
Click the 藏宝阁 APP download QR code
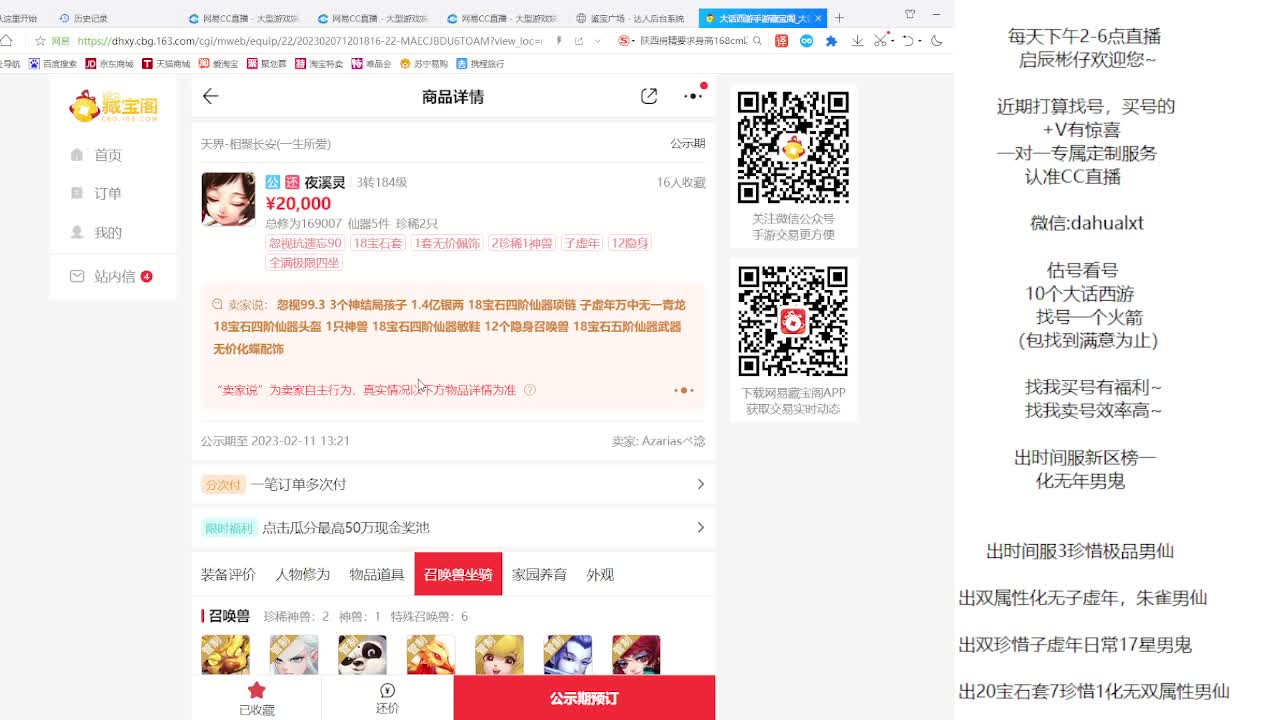coord(793,321)
